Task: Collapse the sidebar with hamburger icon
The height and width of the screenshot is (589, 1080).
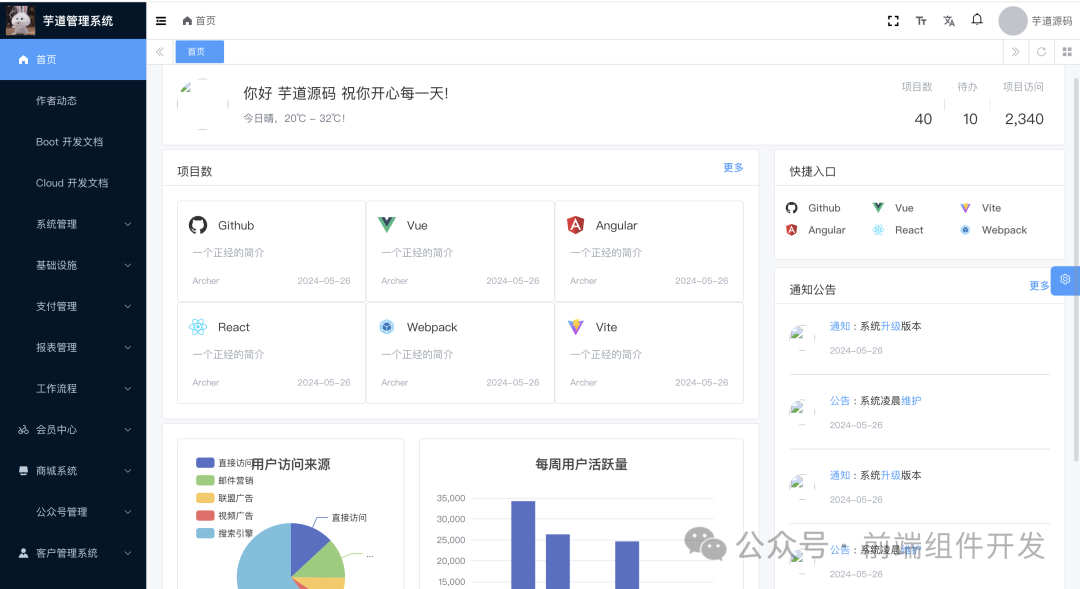Action: 160,21
